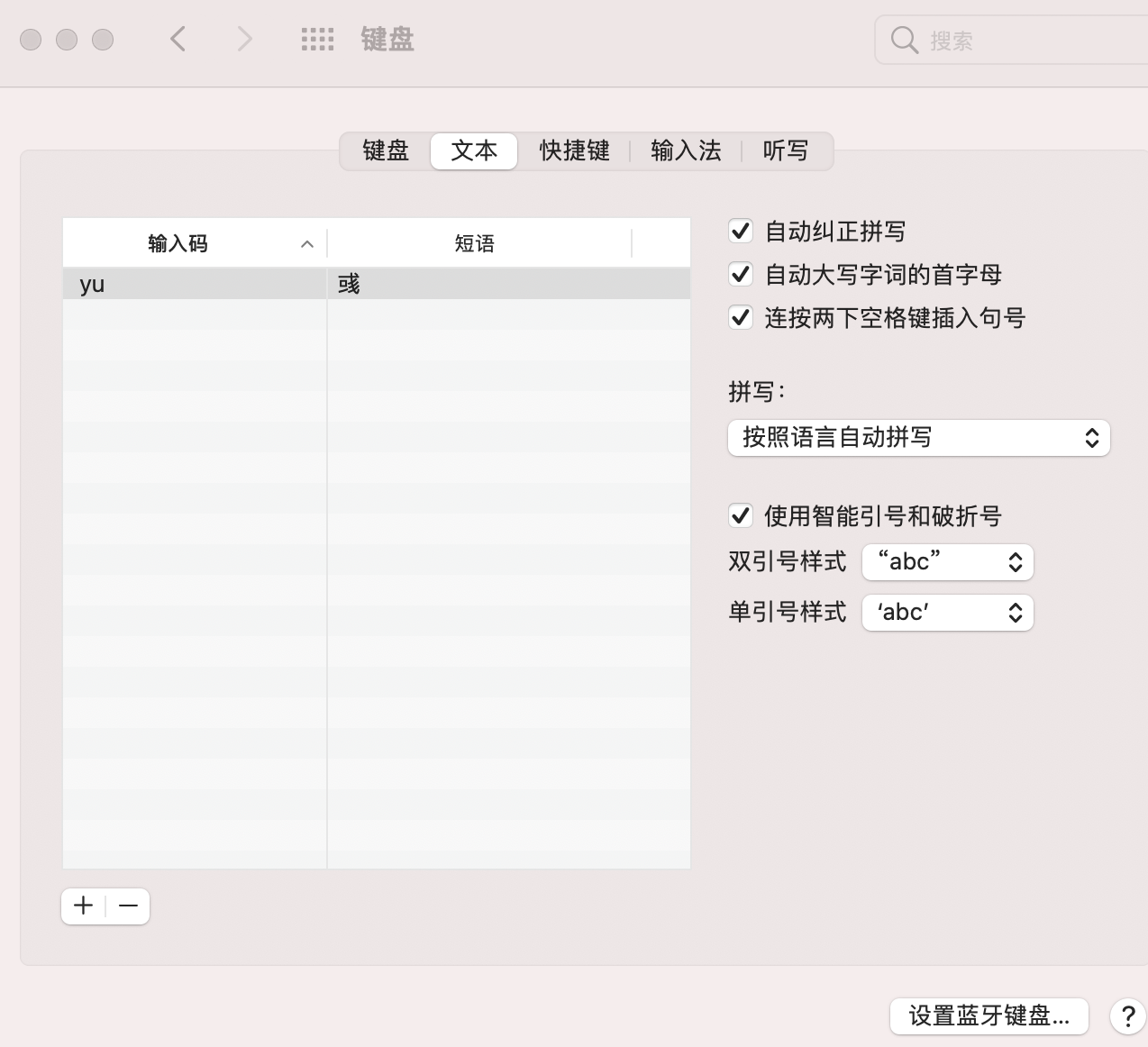The image size is (1148, 1047).
Task: Open the 按照语言自动拼写 dropdown
Action: pos(918,438)
